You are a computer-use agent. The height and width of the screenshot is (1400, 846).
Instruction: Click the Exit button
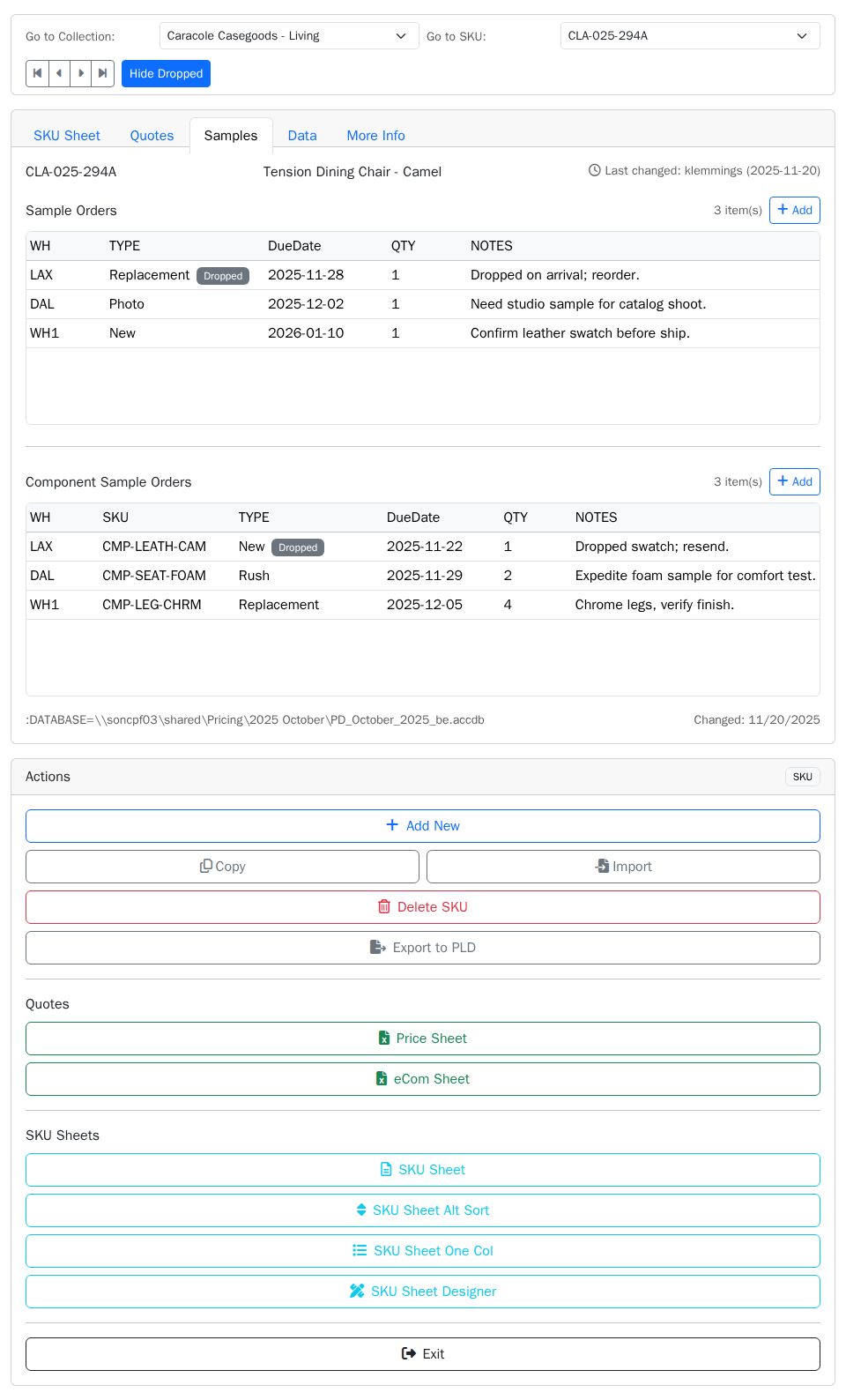[x=423, y=1354]
